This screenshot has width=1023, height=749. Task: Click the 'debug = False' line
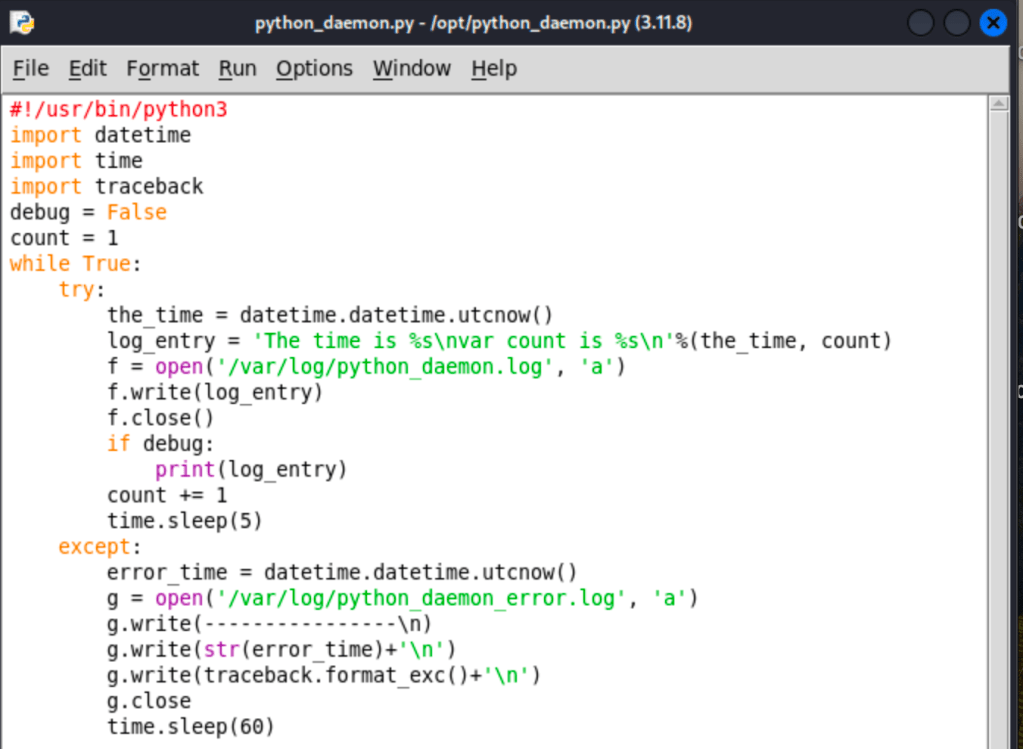[x=88, y=212]
